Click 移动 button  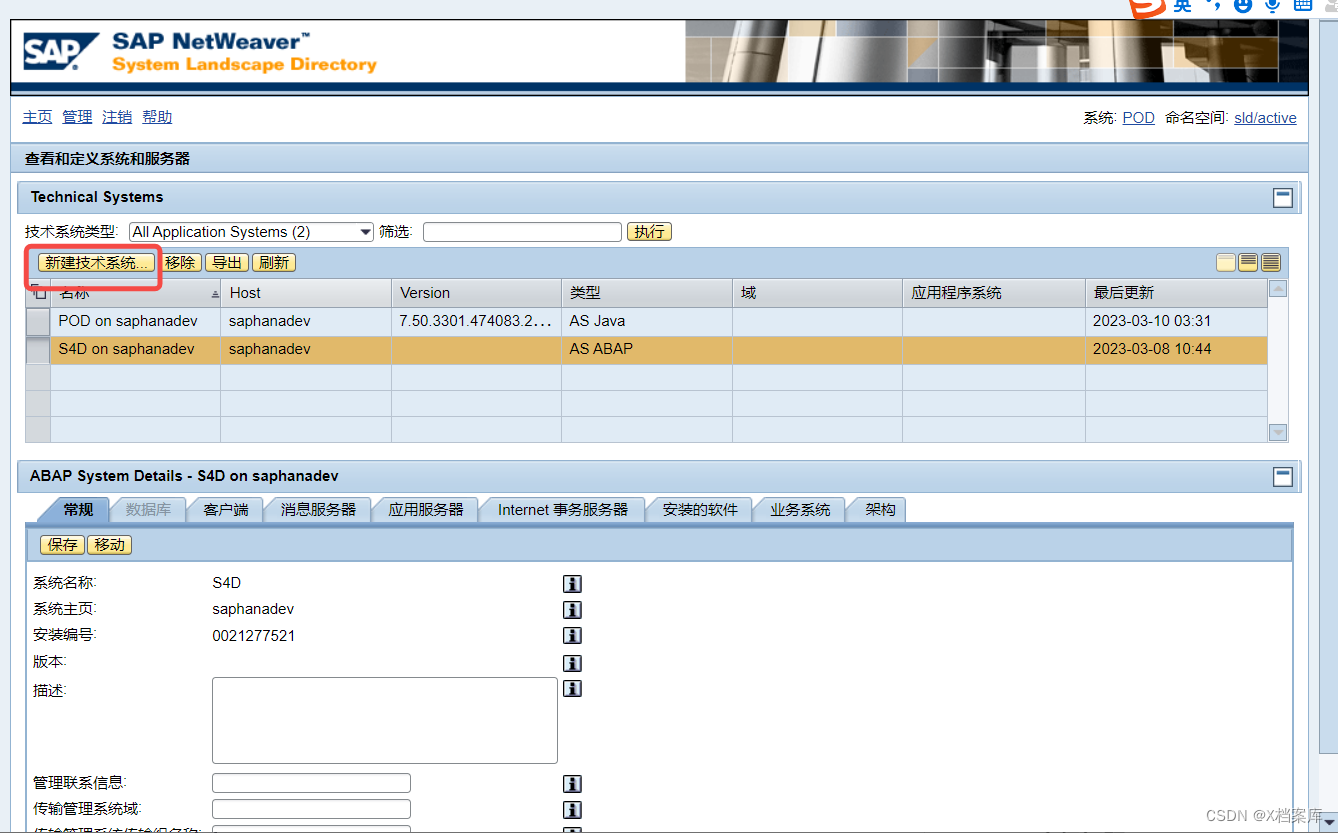point(110,545)
